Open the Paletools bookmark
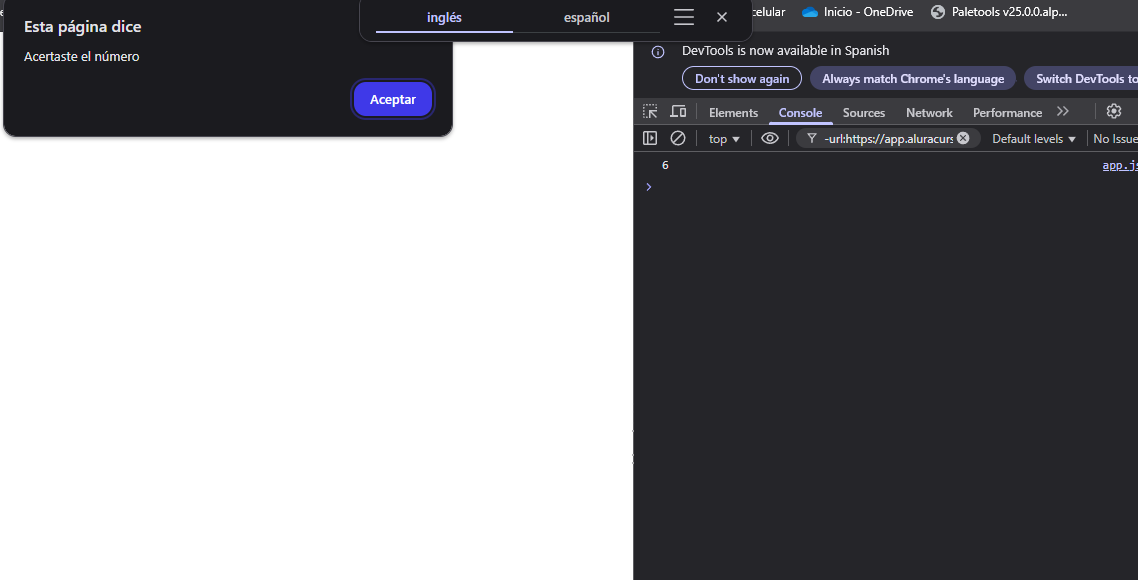This screenshot has height=580, width=1138. (999, 12)
